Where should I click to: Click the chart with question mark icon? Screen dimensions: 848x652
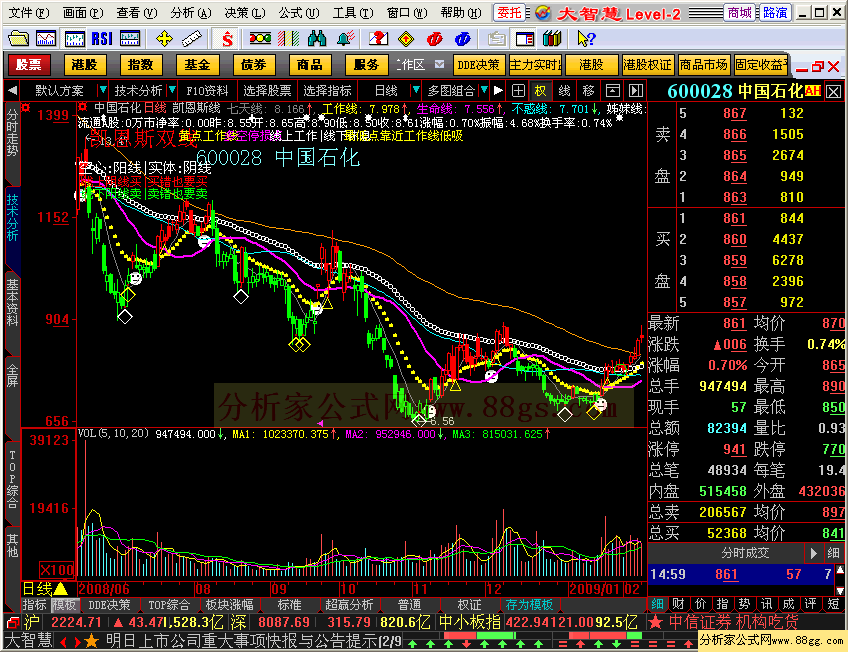point(378,38)
